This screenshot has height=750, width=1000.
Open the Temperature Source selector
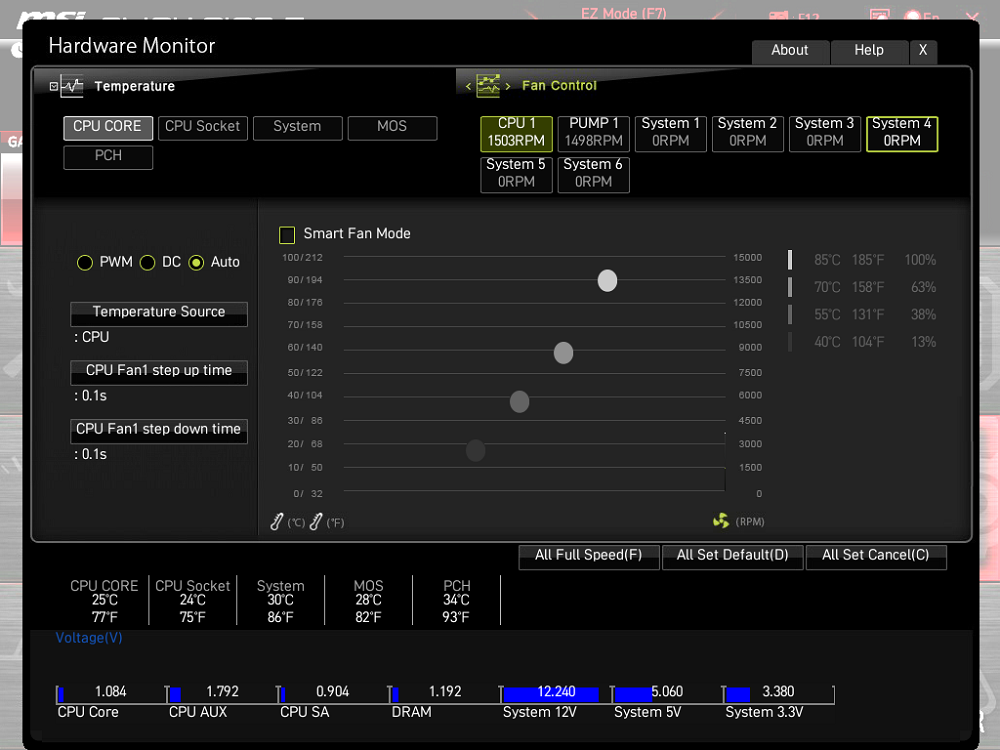pyautogui.click(x=159, y=314)
